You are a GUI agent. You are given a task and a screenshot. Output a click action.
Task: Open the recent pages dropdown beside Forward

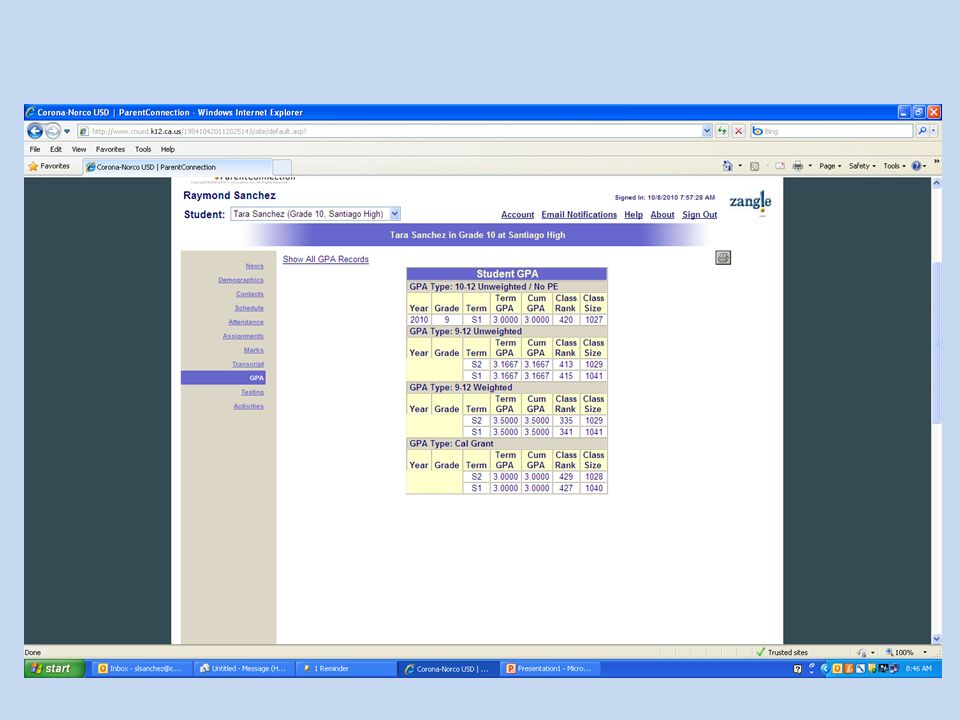coord(67,131)
